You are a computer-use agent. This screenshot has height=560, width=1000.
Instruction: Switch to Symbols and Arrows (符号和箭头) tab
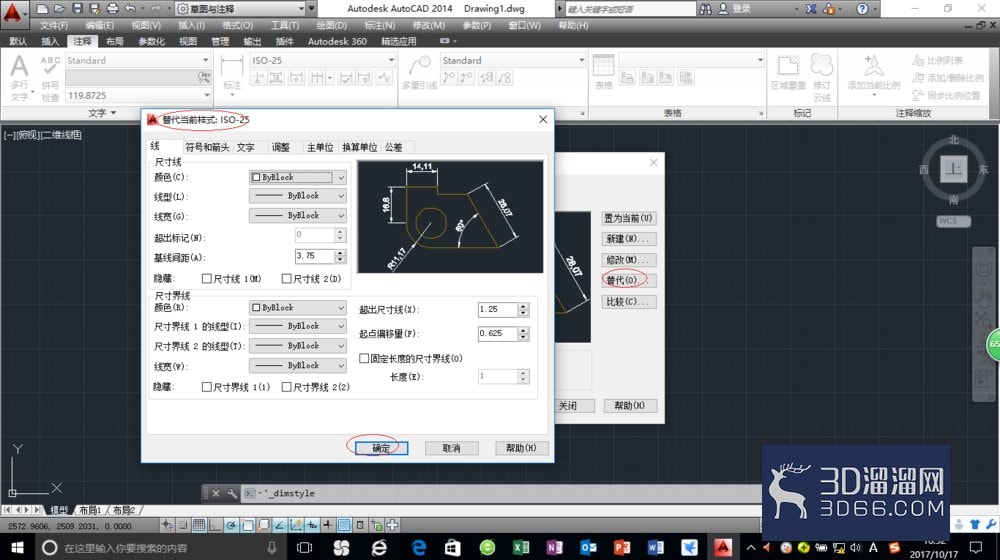[207, 147]
